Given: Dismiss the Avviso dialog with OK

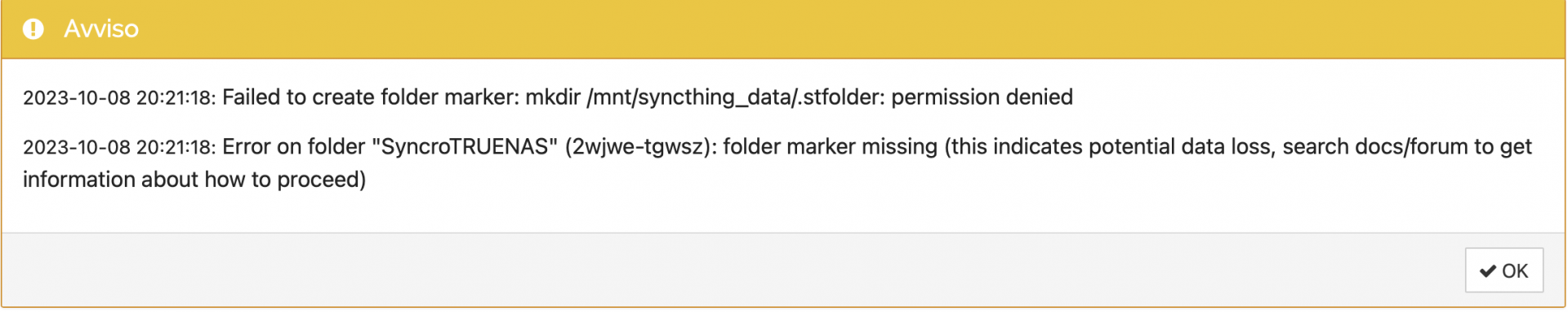Looking at the screenshot, I should [x=1503, y=270].
